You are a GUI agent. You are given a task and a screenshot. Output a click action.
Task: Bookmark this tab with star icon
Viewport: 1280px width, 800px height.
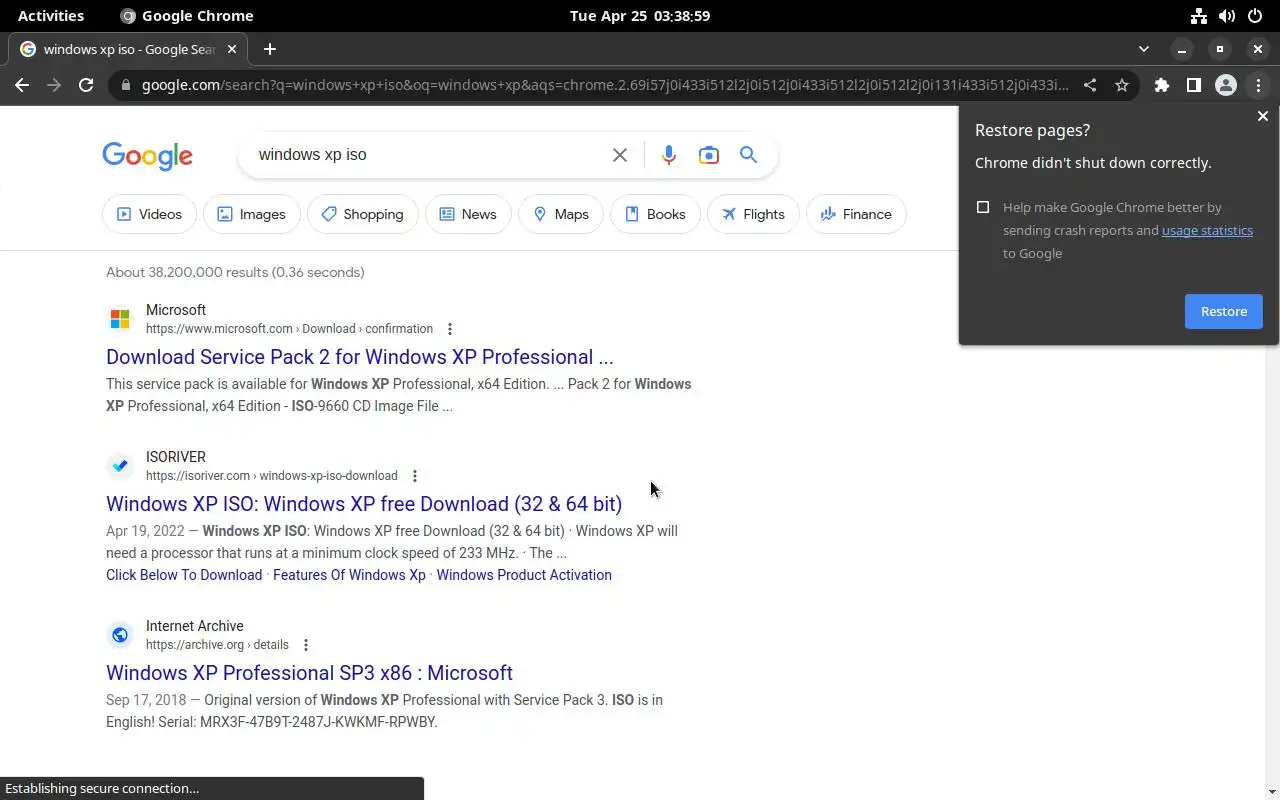(1122, 85)
